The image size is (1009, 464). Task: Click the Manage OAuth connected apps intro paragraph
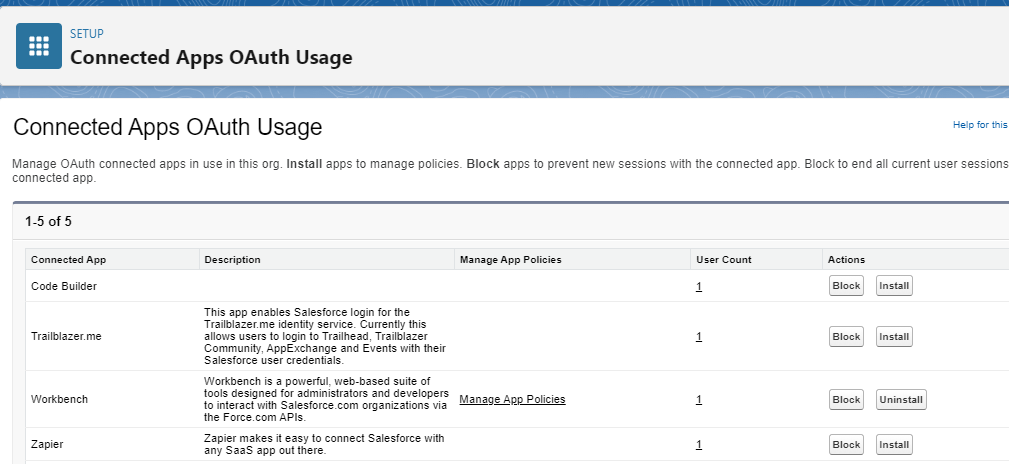(x=510, y=171)
